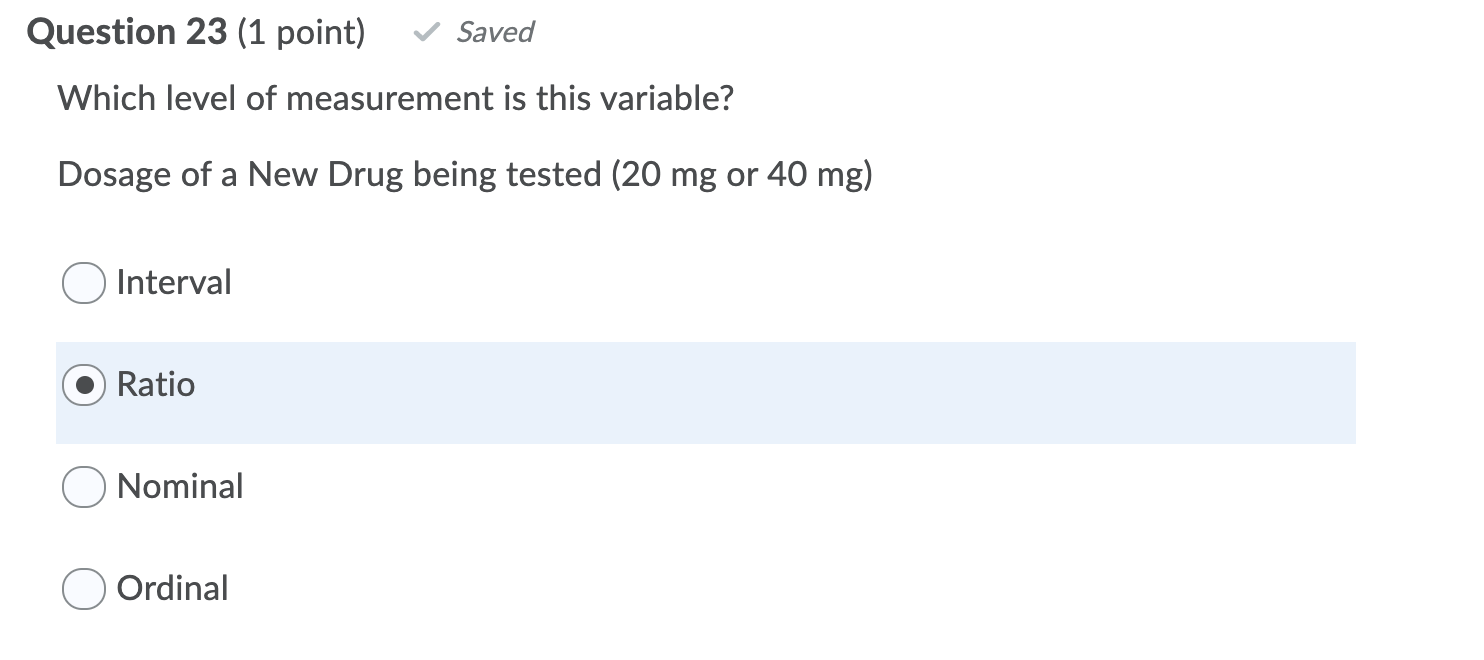Click the question prompt about level of measurement
The width and height of the screenshot is (1484, 660).
396,98
